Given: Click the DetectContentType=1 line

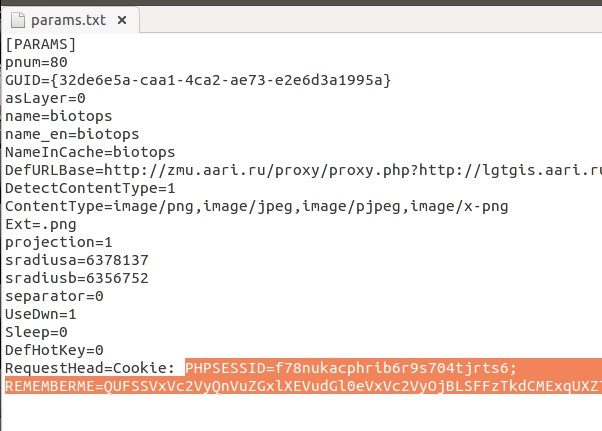Looking at the screenshot, I should coord(90,188).
